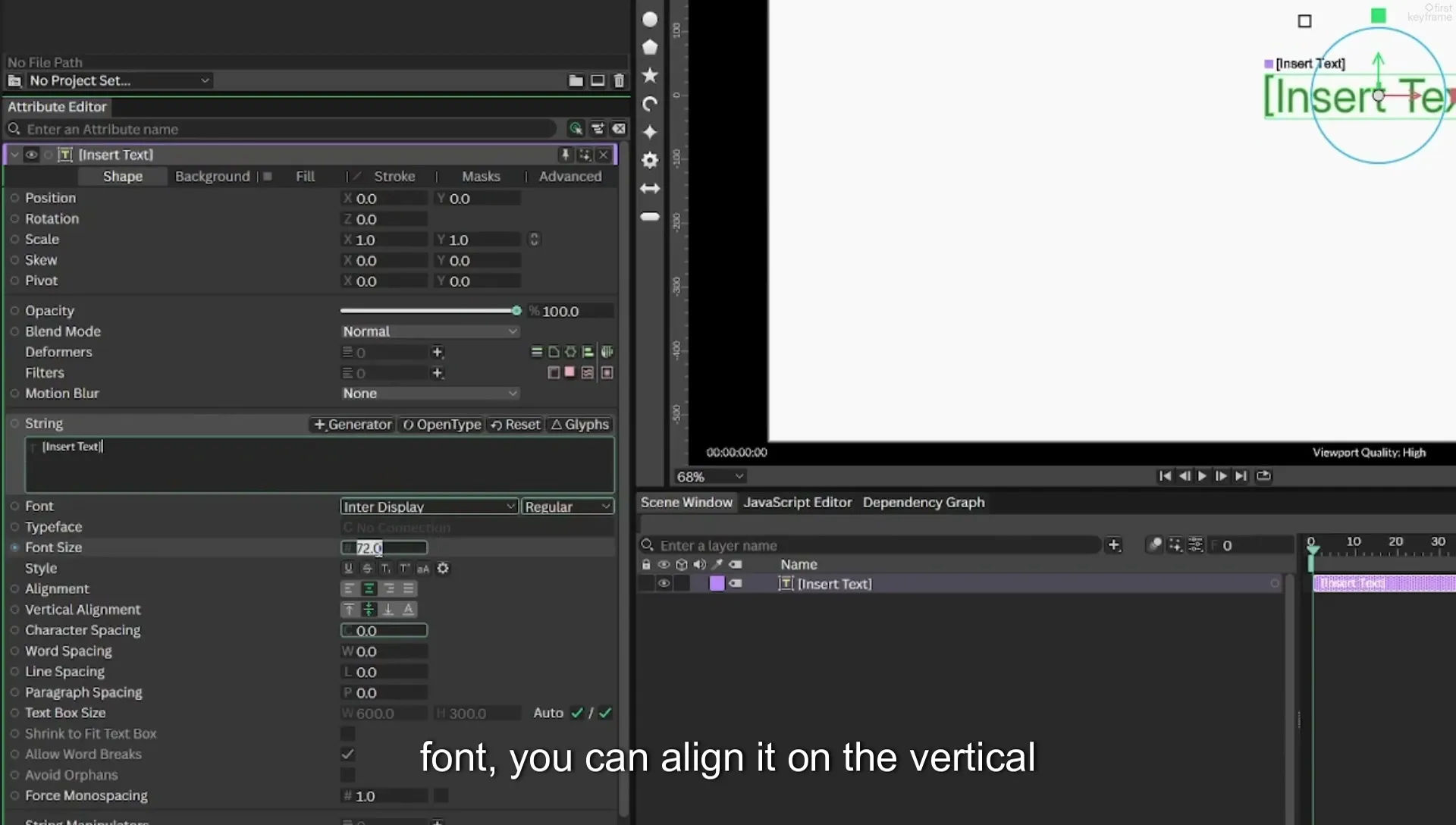The image size is (1456, 825).
Task: Select the Cog shape tool
Action: point(650,160)
